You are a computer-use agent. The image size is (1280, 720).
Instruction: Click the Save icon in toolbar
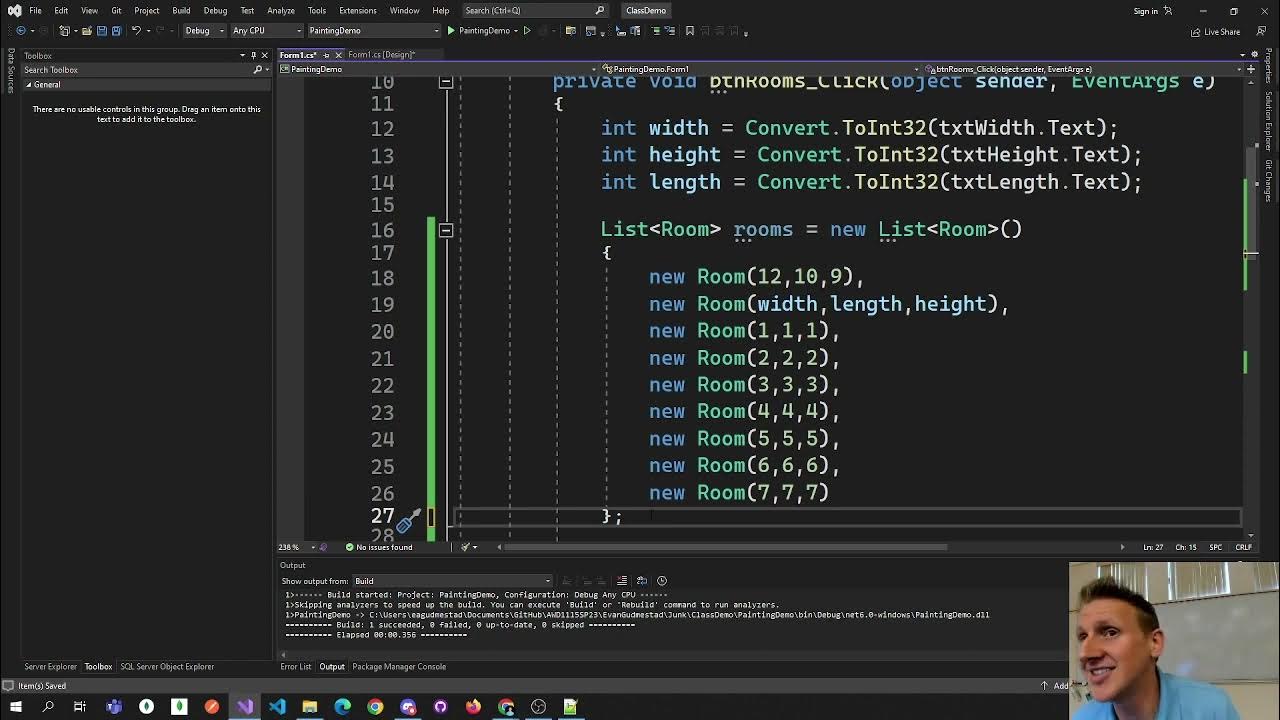pyautogui.click(x=101, y=31)
